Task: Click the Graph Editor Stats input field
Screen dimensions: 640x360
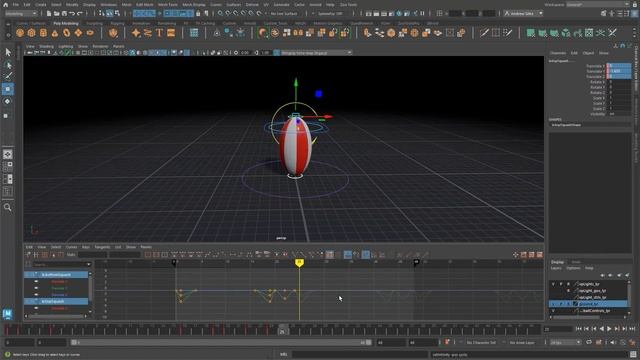Action: 92,255
